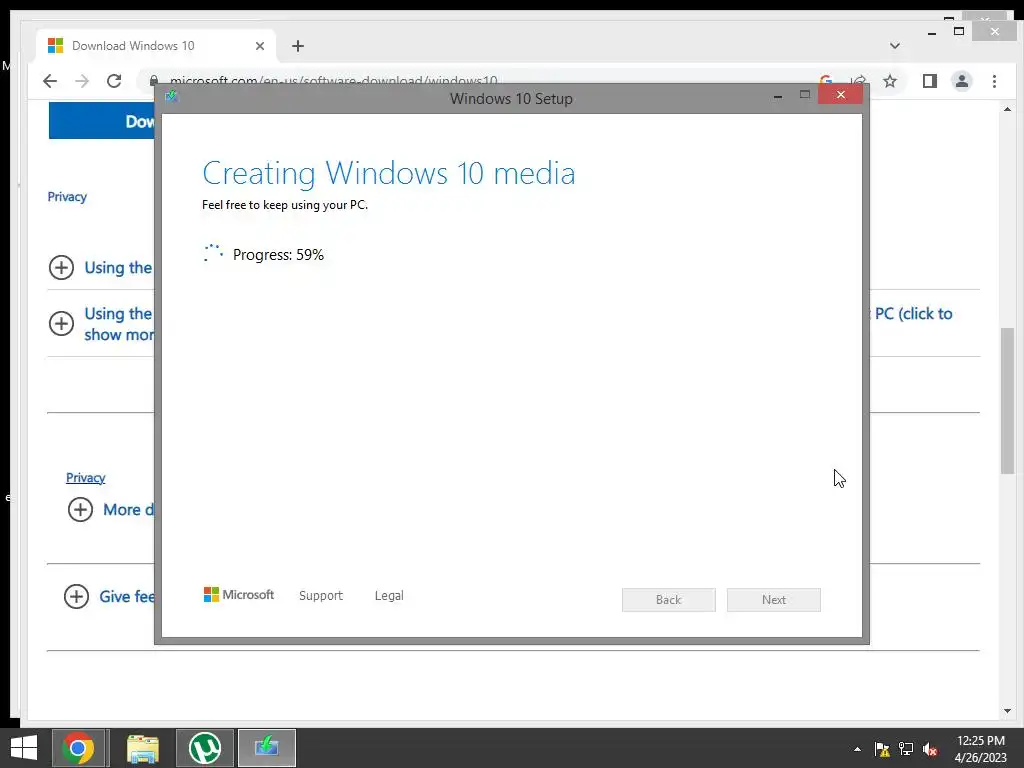Open Chrome from the taskbar
The height and width of the screenshot is (768, 1024).
78,748
